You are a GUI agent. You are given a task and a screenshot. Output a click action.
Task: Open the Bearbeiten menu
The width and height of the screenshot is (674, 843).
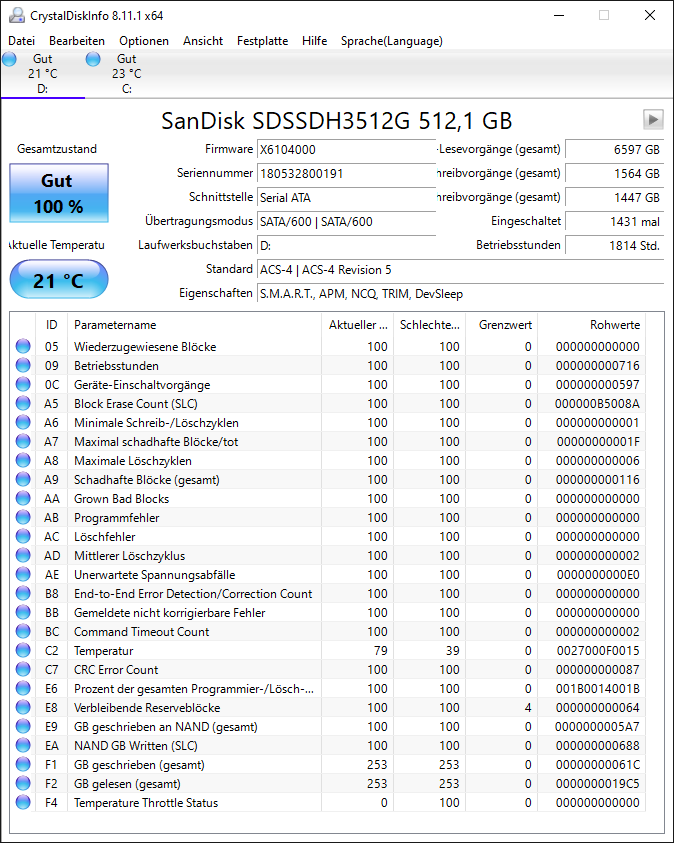[77, 41]
